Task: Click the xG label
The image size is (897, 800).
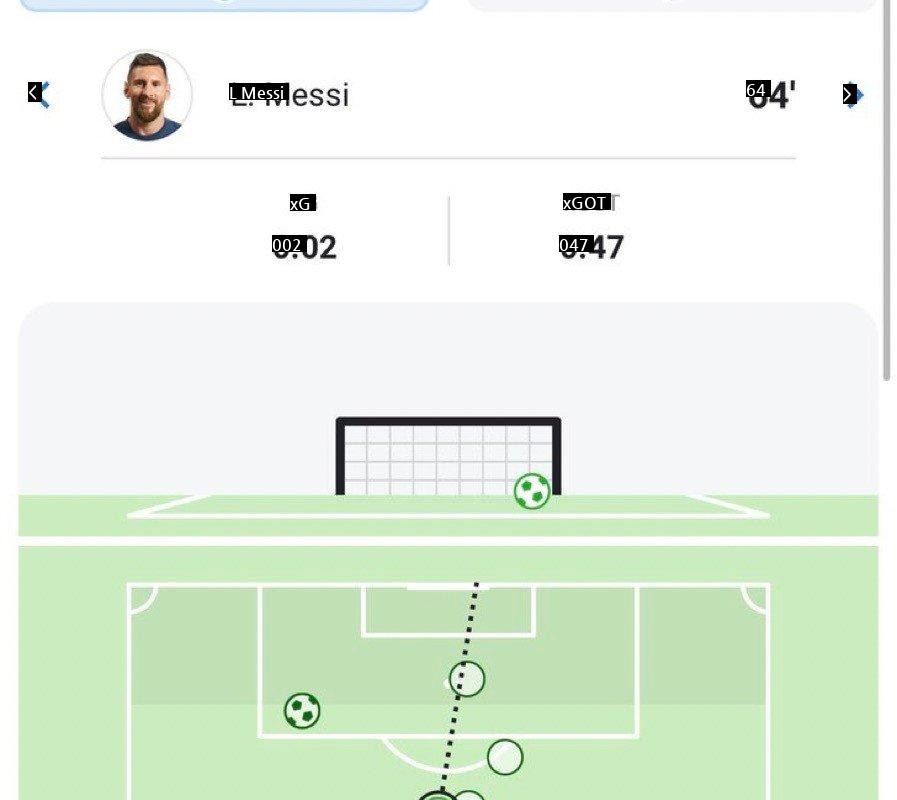Action: click(302, 203)
